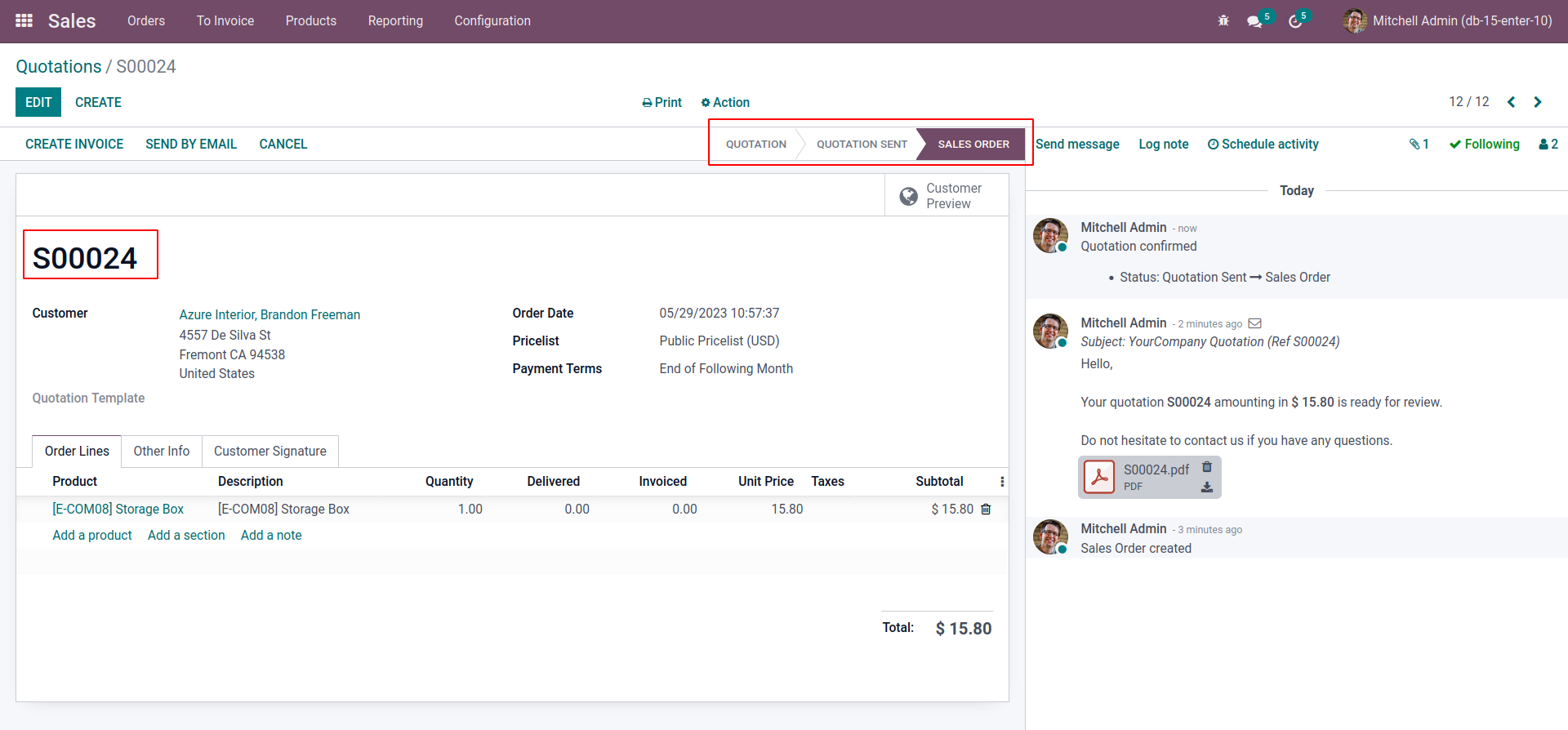Open Customer Preview
1568x730 pixels.
tap(947, 196)
